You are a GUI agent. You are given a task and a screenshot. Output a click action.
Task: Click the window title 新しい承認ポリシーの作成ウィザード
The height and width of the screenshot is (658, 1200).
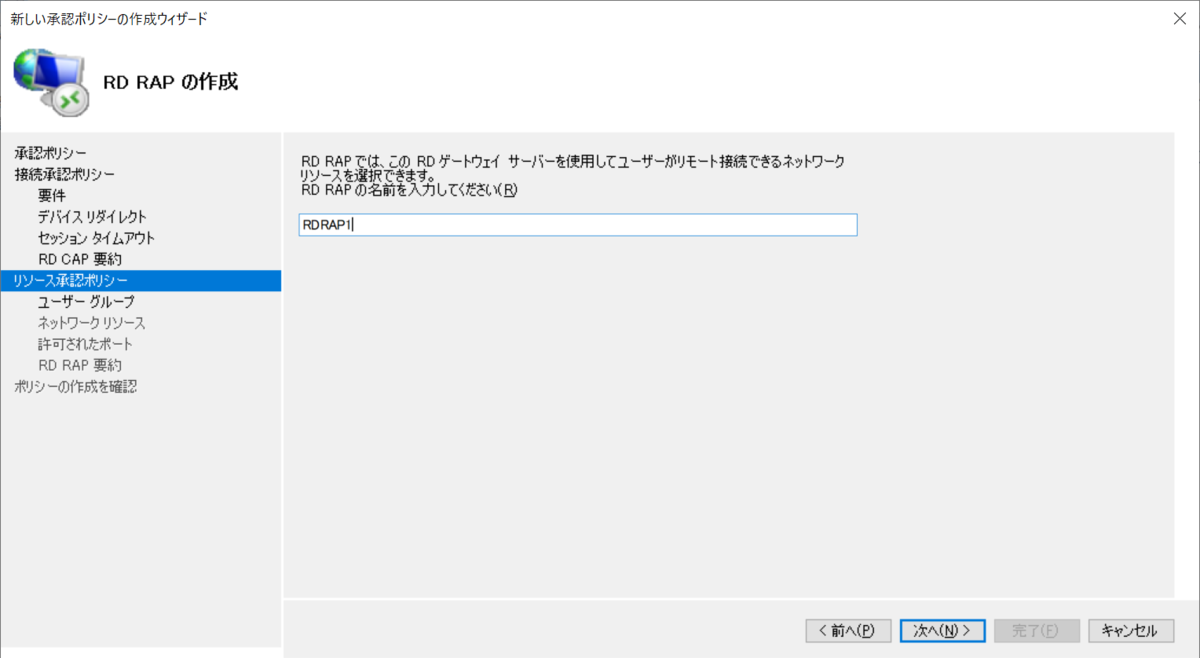[x=109, y=18]
